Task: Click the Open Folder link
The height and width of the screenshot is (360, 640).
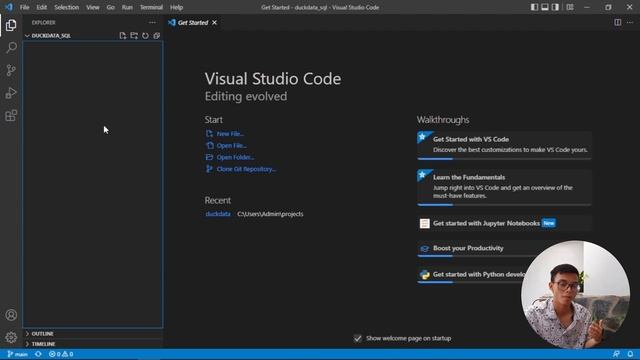Action: [230, 158]
